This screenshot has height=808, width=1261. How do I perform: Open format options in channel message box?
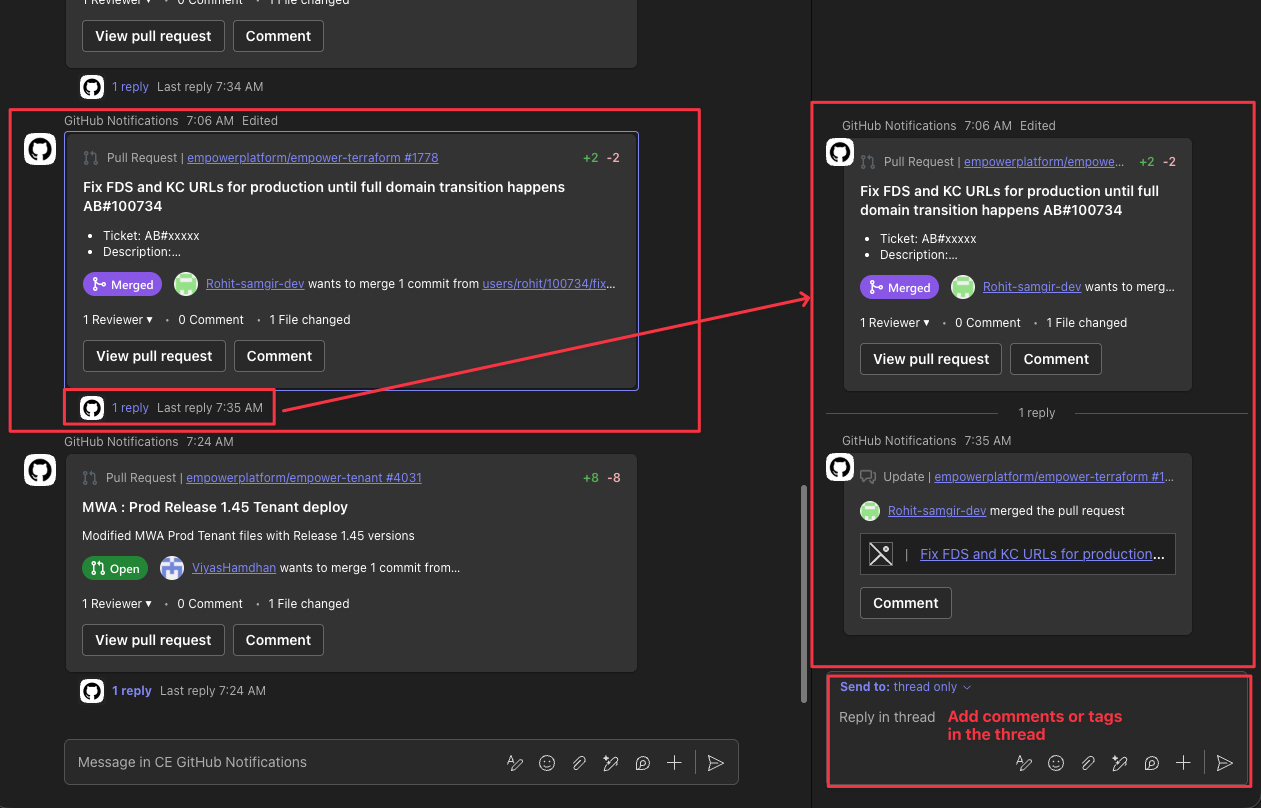515,763
